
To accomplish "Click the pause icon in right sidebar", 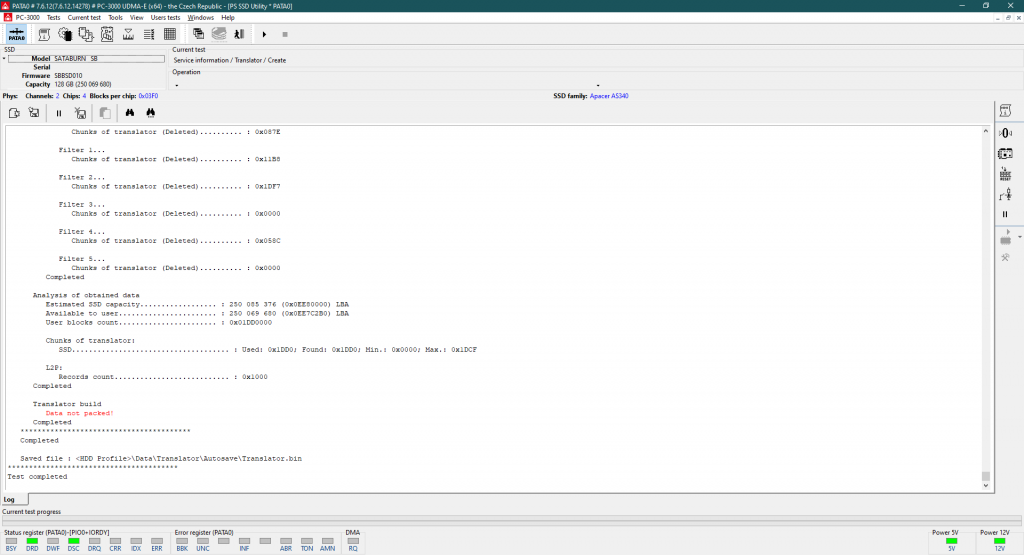I will 1005,214.
